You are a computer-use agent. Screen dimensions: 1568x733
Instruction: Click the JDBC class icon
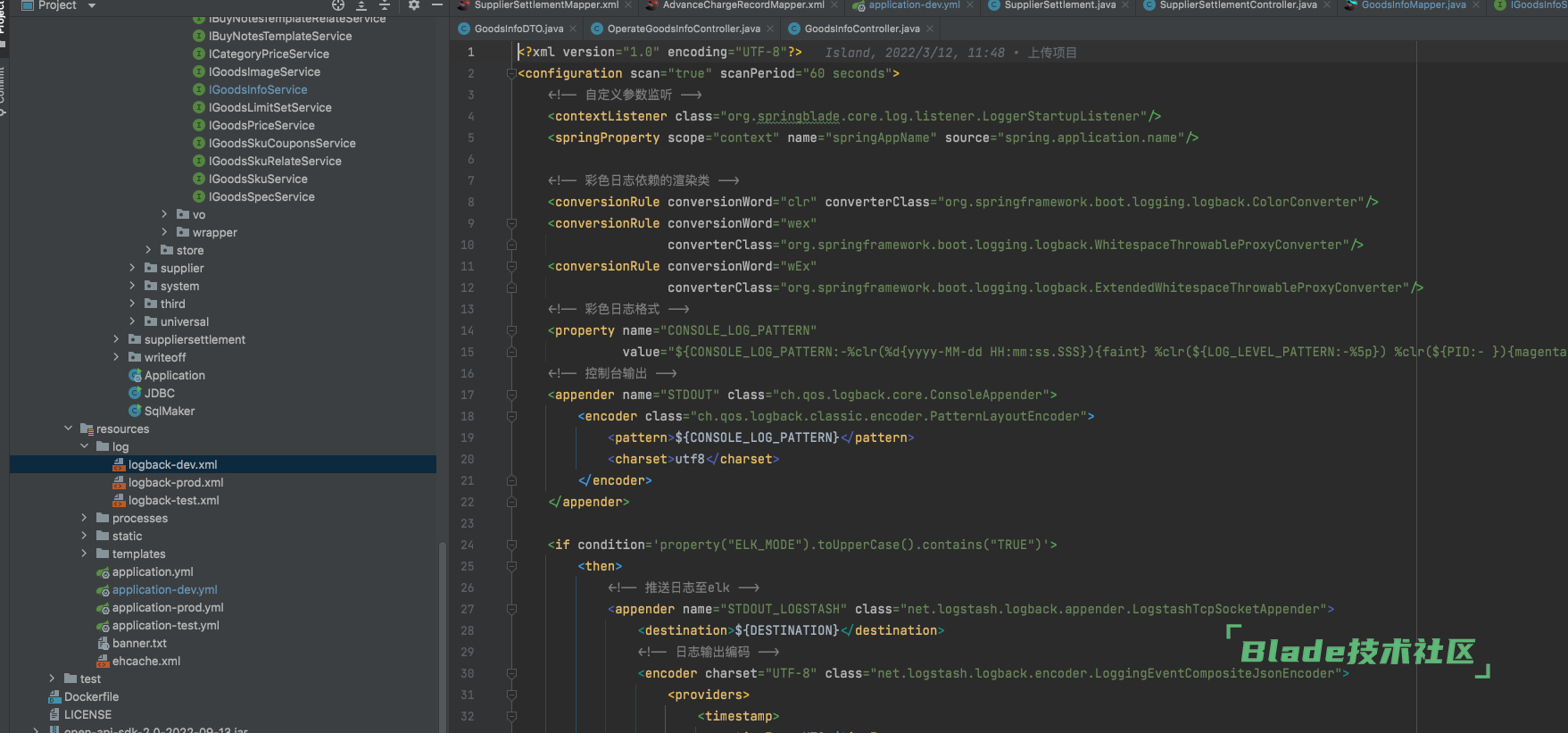click(135, 393)
